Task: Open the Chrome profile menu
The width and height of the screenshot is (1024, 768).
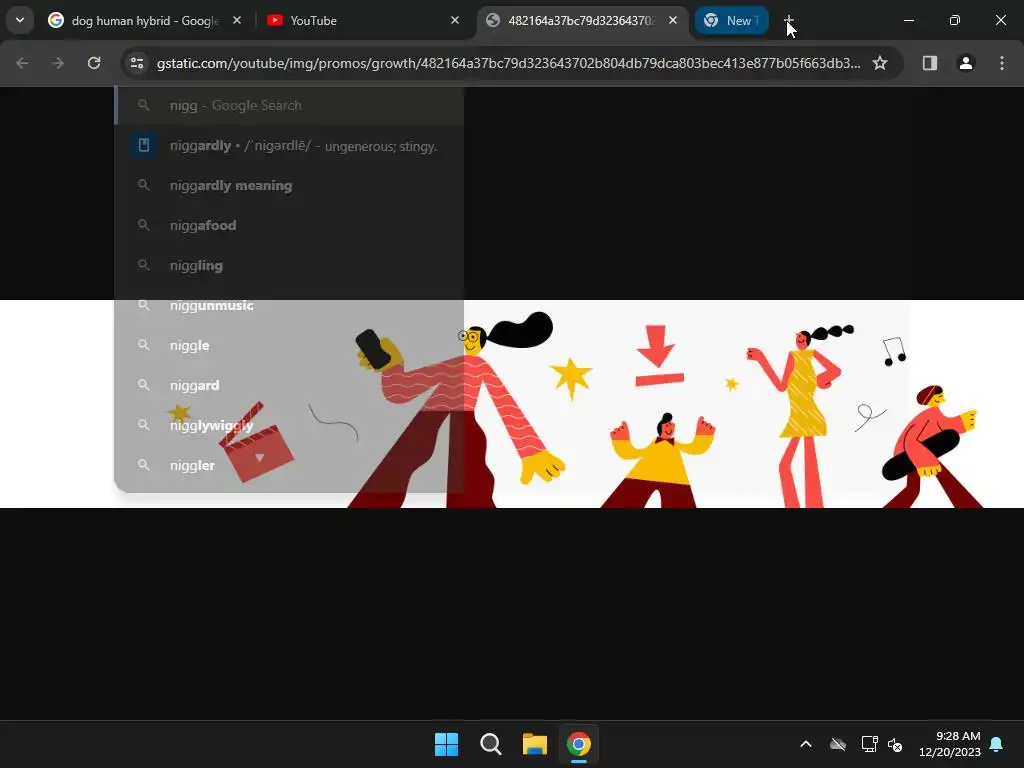Action: pyautogui.click(x=966, y=63)
